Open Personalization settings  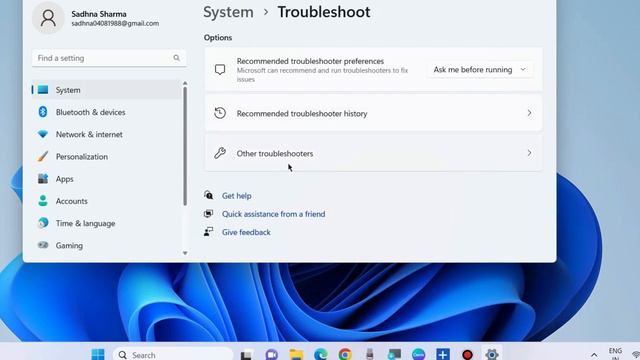tap(106, 156)
